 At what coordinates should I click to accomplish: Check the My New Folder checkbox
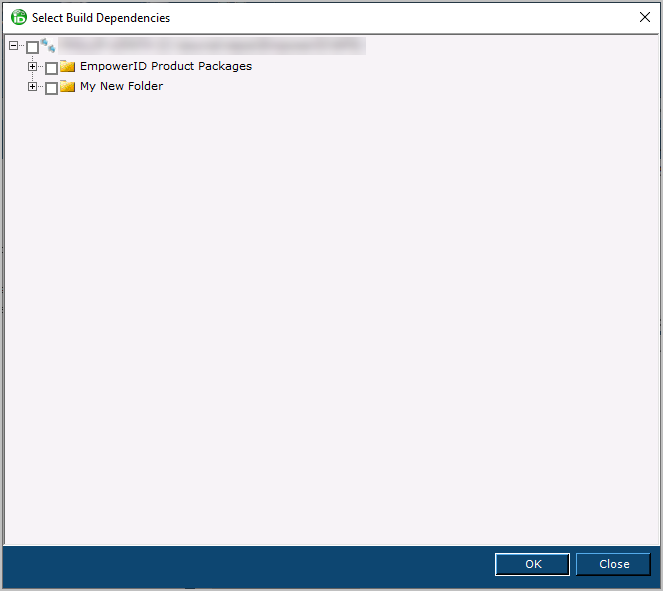(51, 88)
